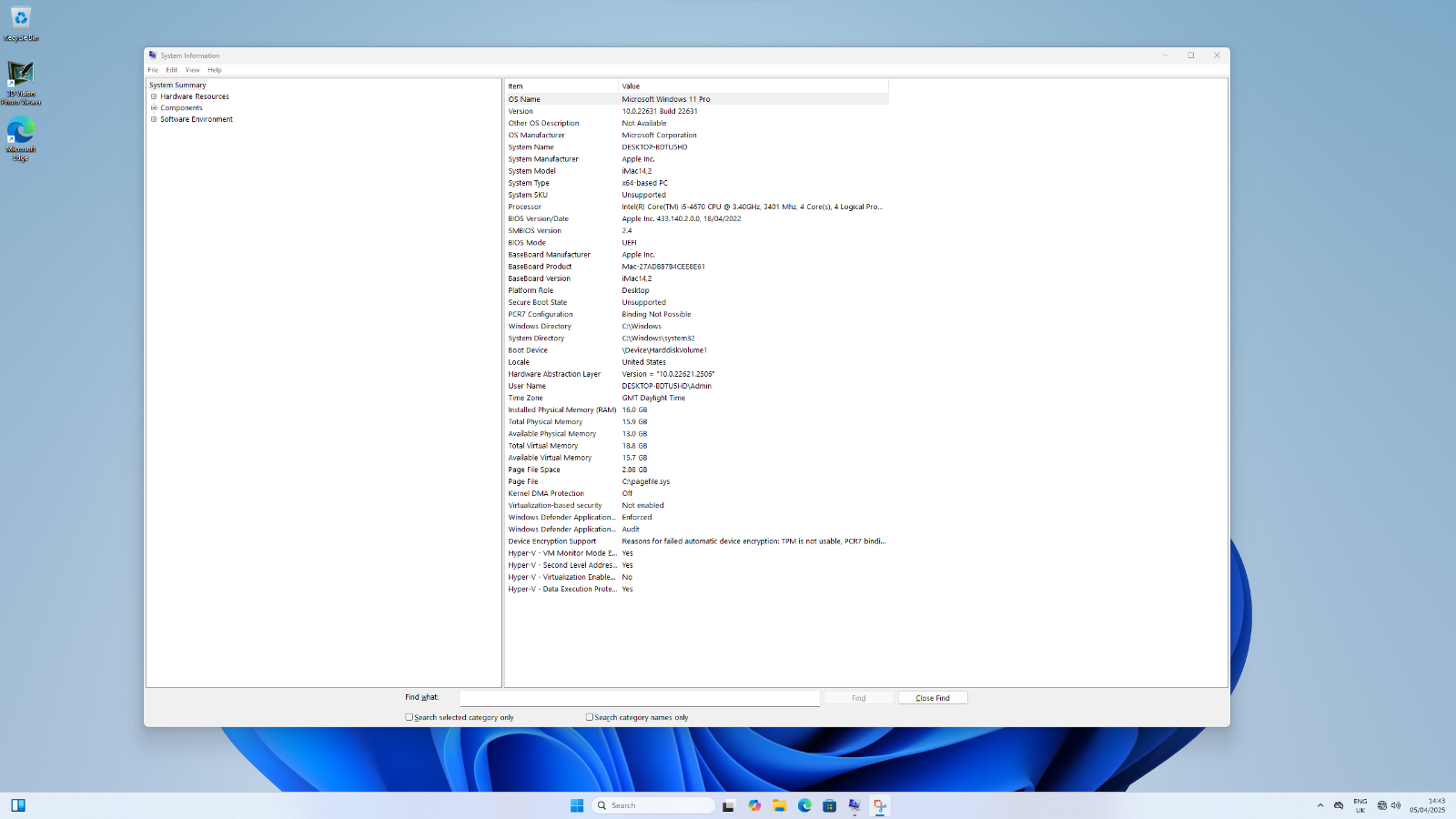Expand the Software Environment tree node
1456x819 pixels.
[154, 119]
